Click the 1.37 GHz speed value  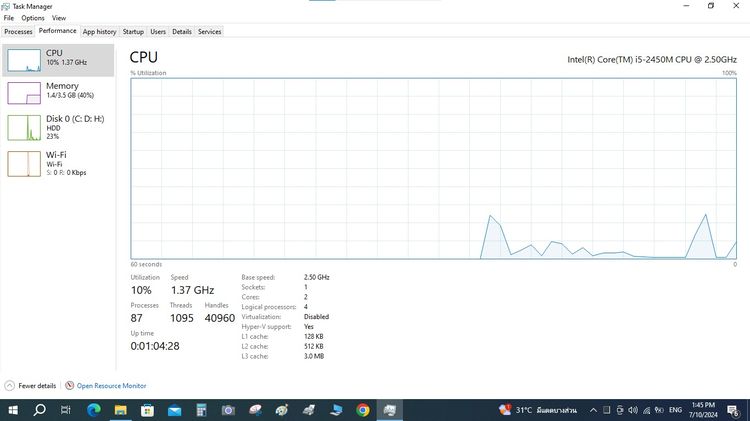[x=192, y=290]
